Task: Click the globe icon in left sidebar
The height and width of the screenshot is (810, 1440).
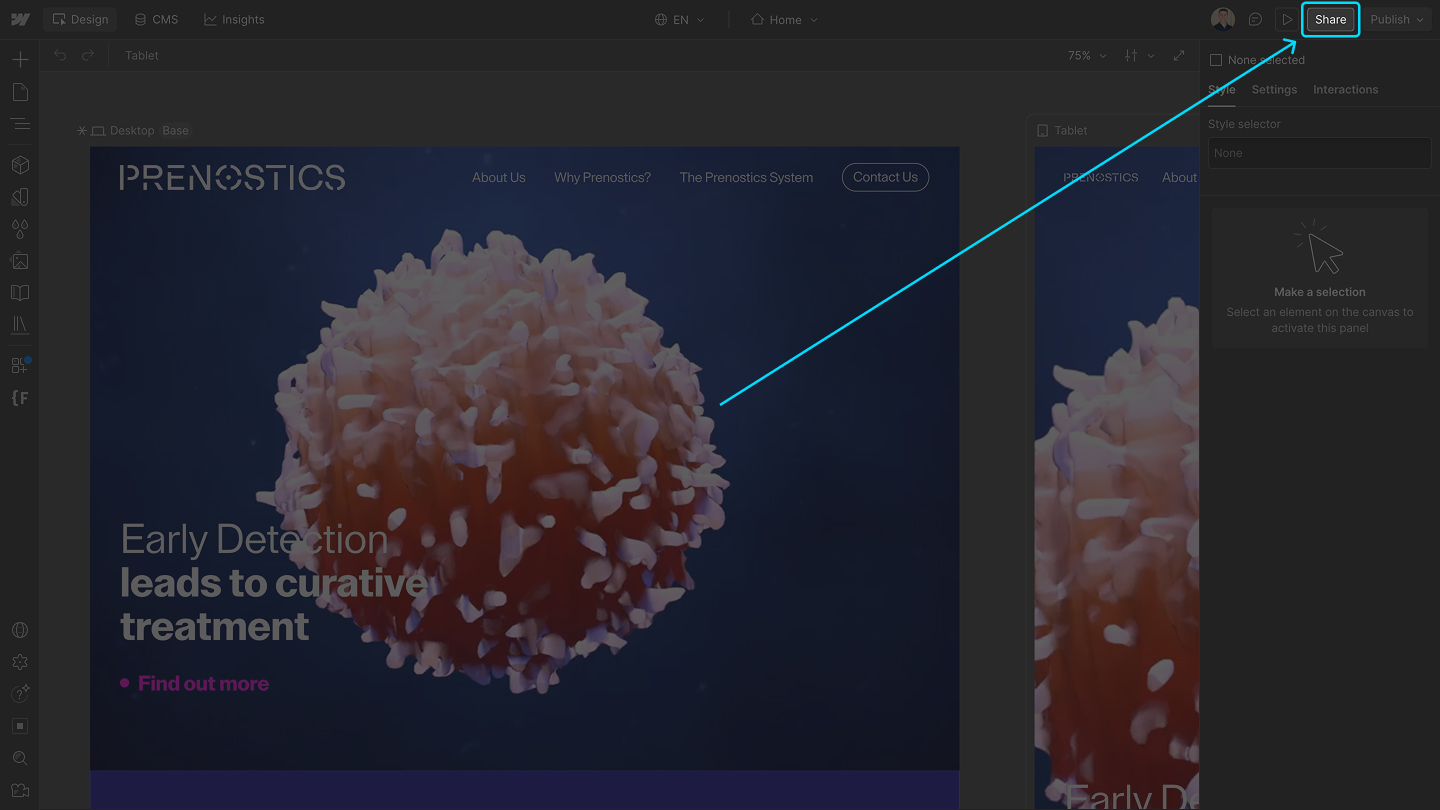Action: coord(20,630)
